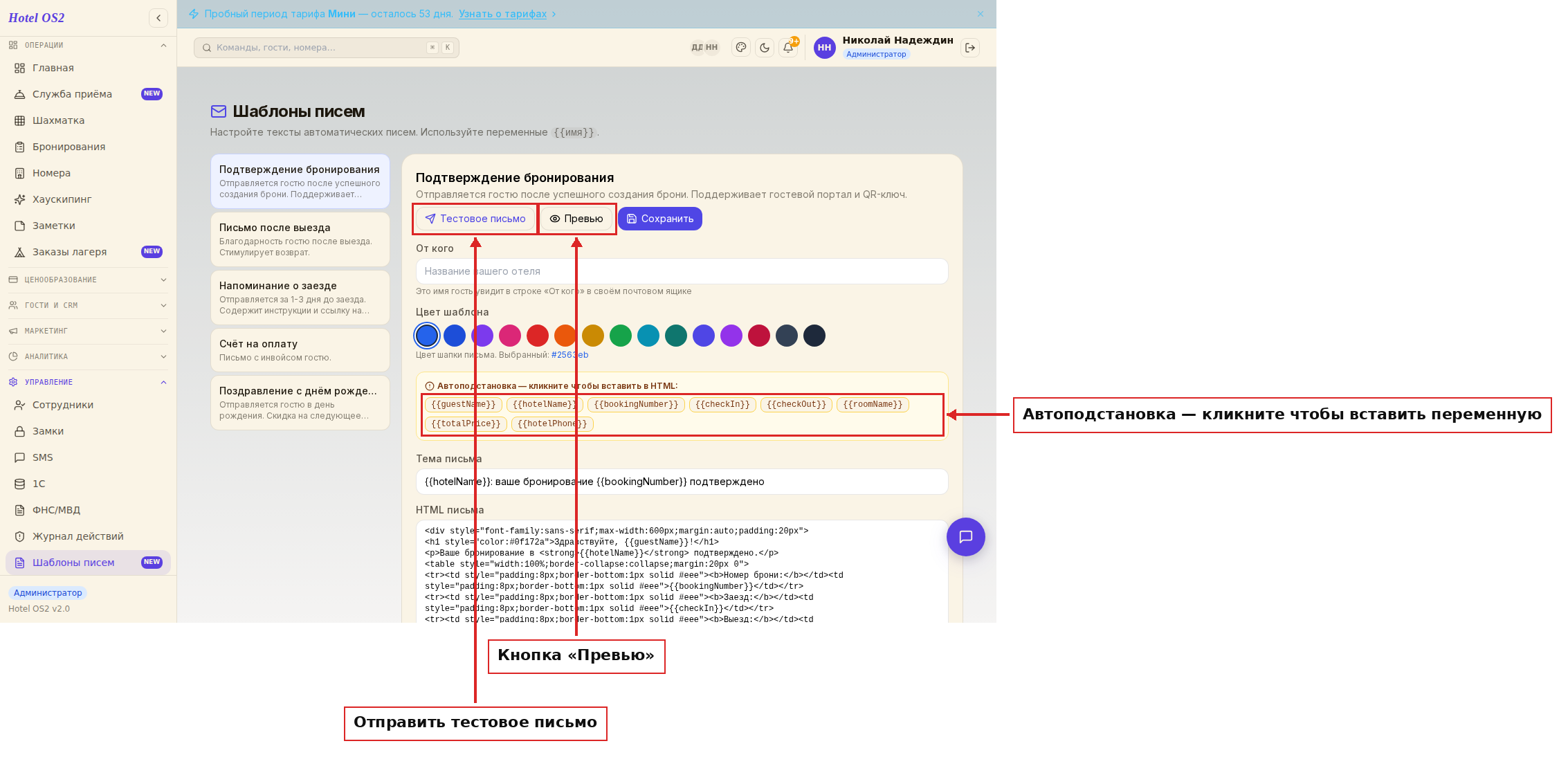
Task: Open the color theme palette icon
Action: point(741,48)
